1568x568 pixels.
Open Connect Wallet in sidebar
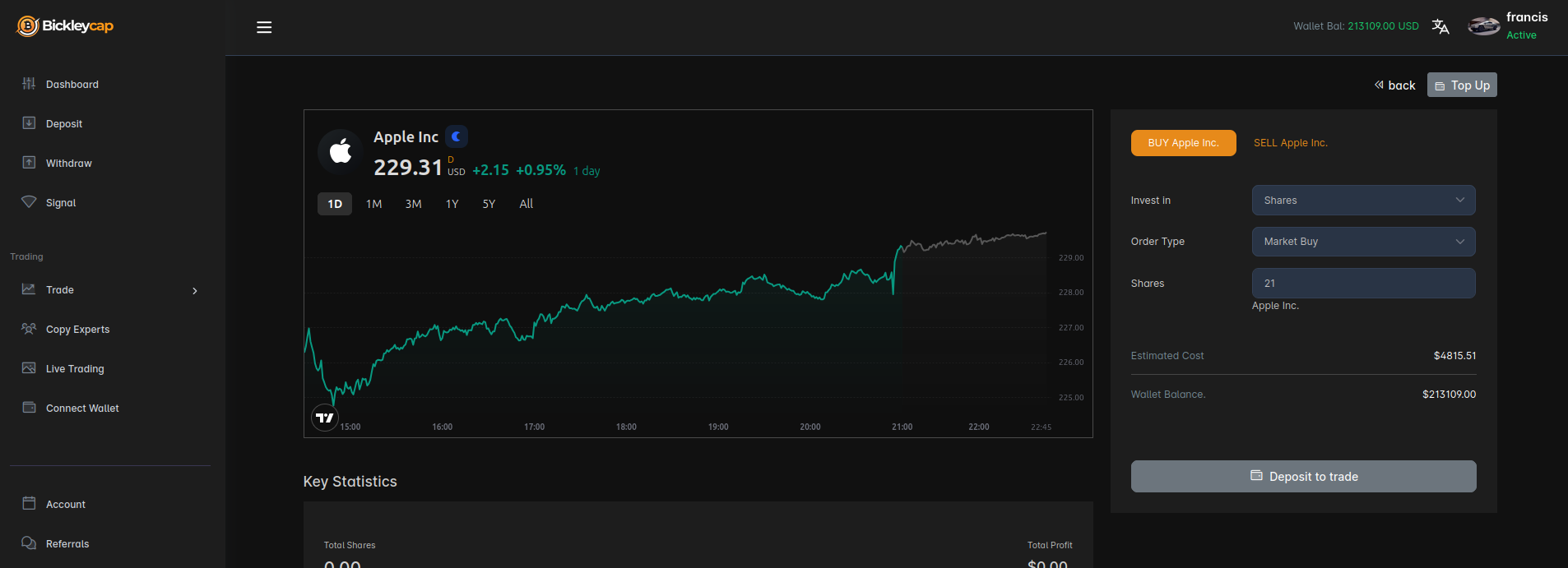[x=82, y=408]
